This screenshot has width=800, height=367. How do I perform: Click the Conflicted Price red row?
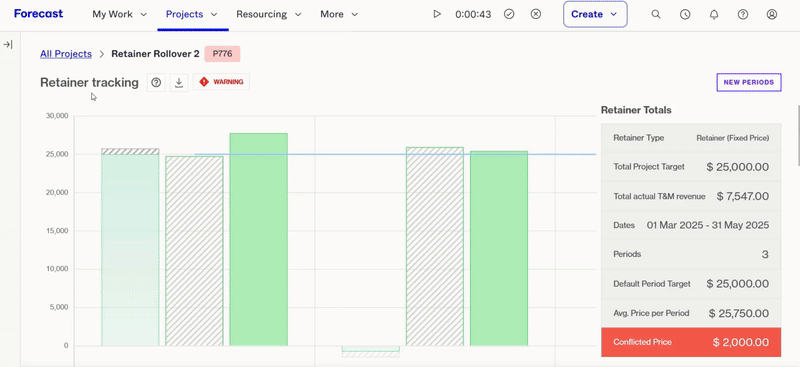(x=691, y=342)
